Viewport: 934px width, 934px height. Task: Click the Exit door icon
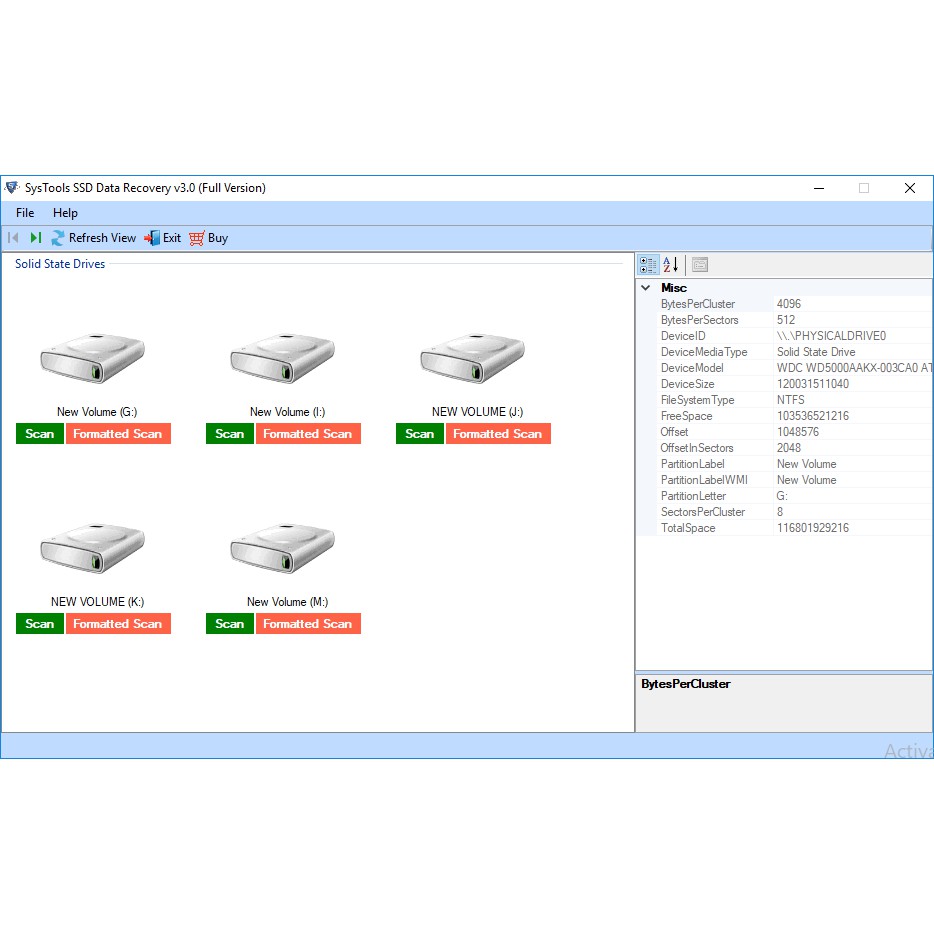point(152,238)
